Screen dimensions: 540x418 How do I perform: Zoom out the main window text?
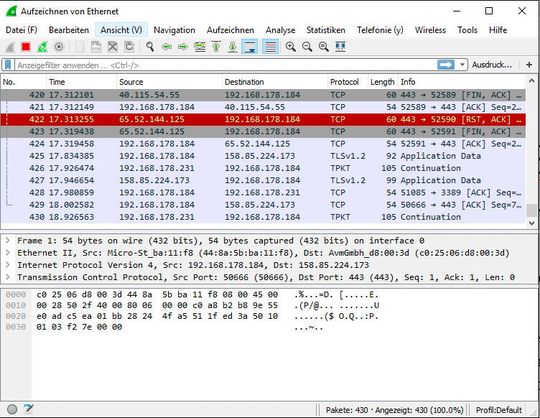pos(307,47)
